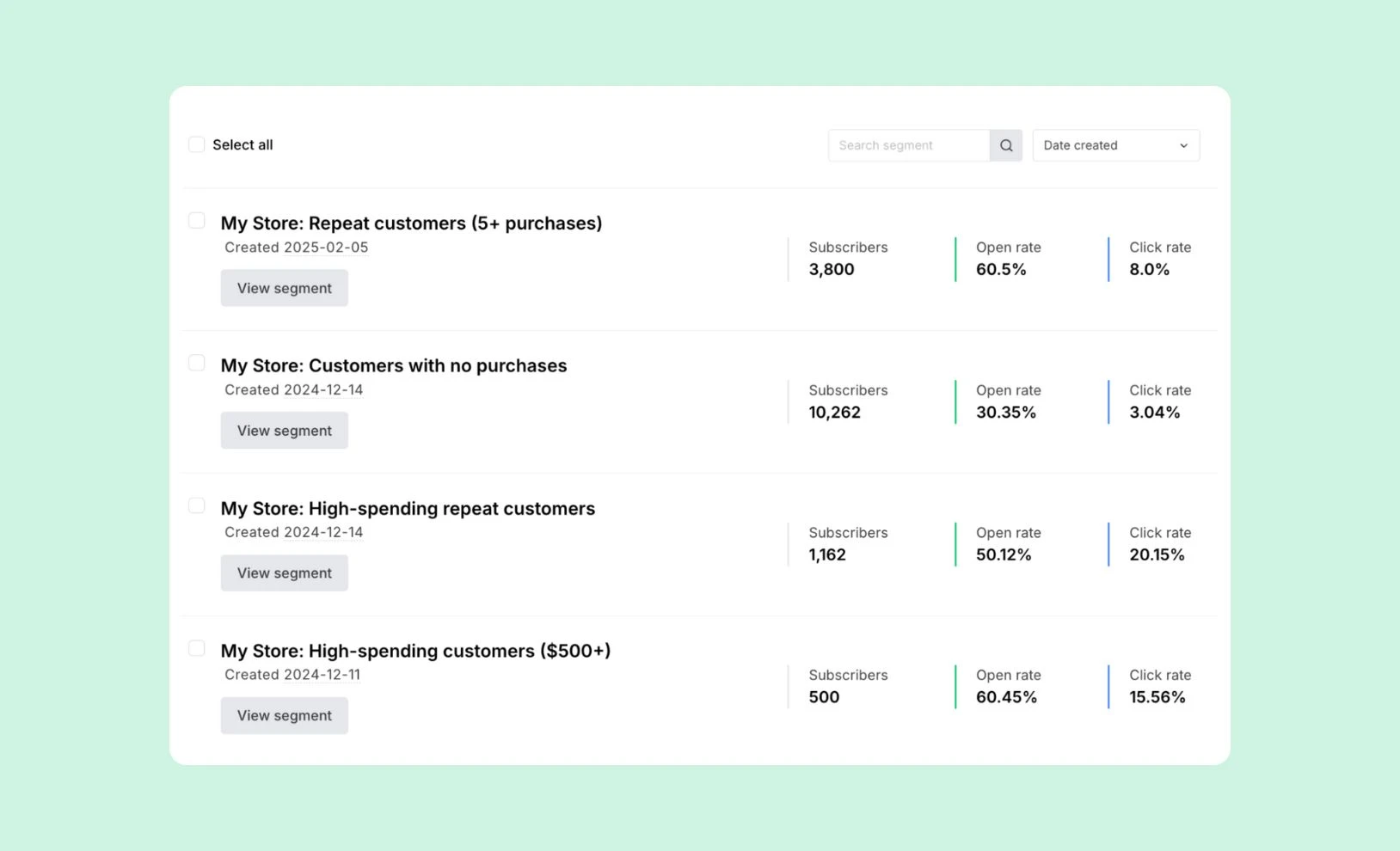Click the 15.56% click rate value
The height and width of the screenshot is (851, 1400).
1157,697
